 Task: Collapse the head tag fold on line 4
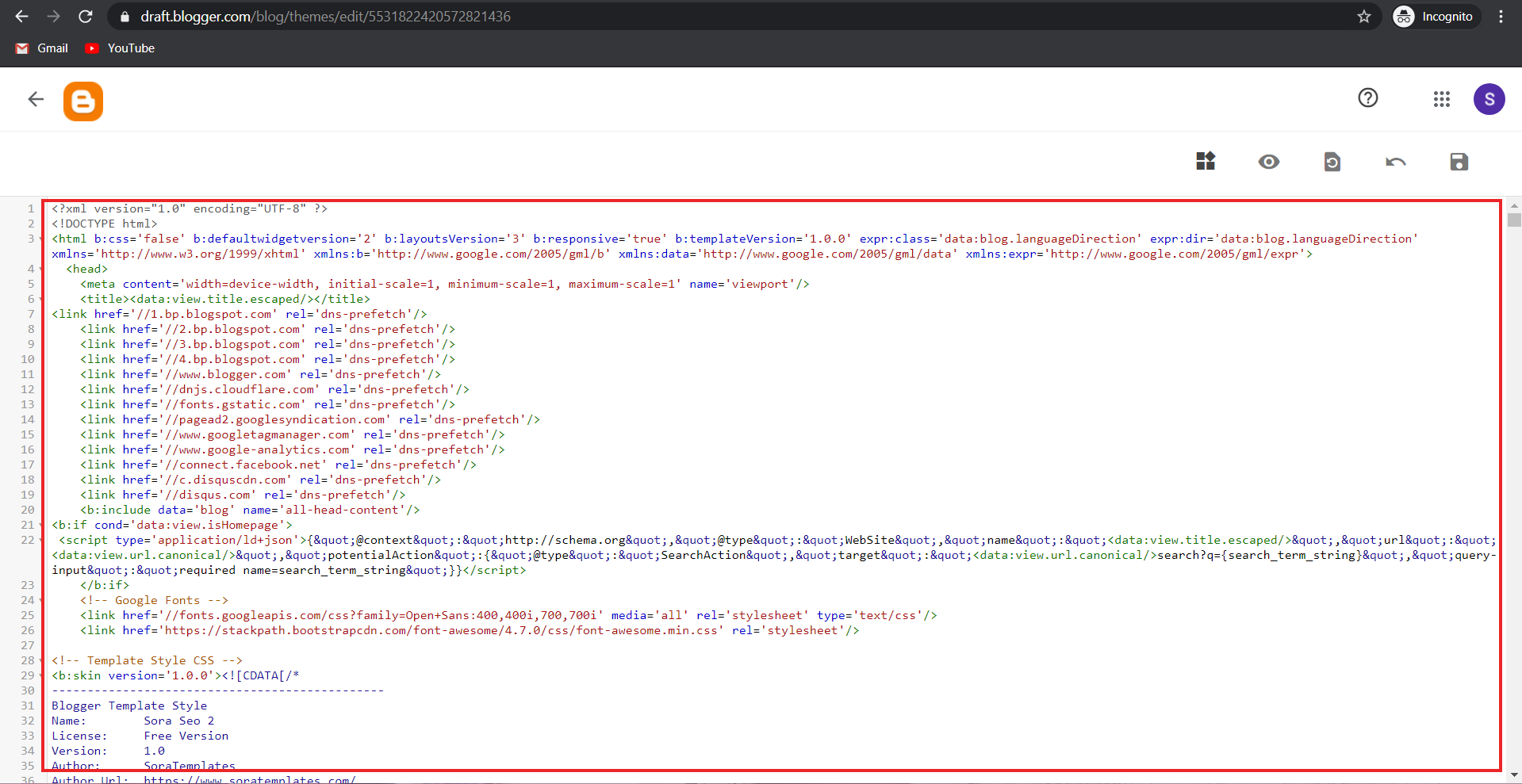(41, 269)
